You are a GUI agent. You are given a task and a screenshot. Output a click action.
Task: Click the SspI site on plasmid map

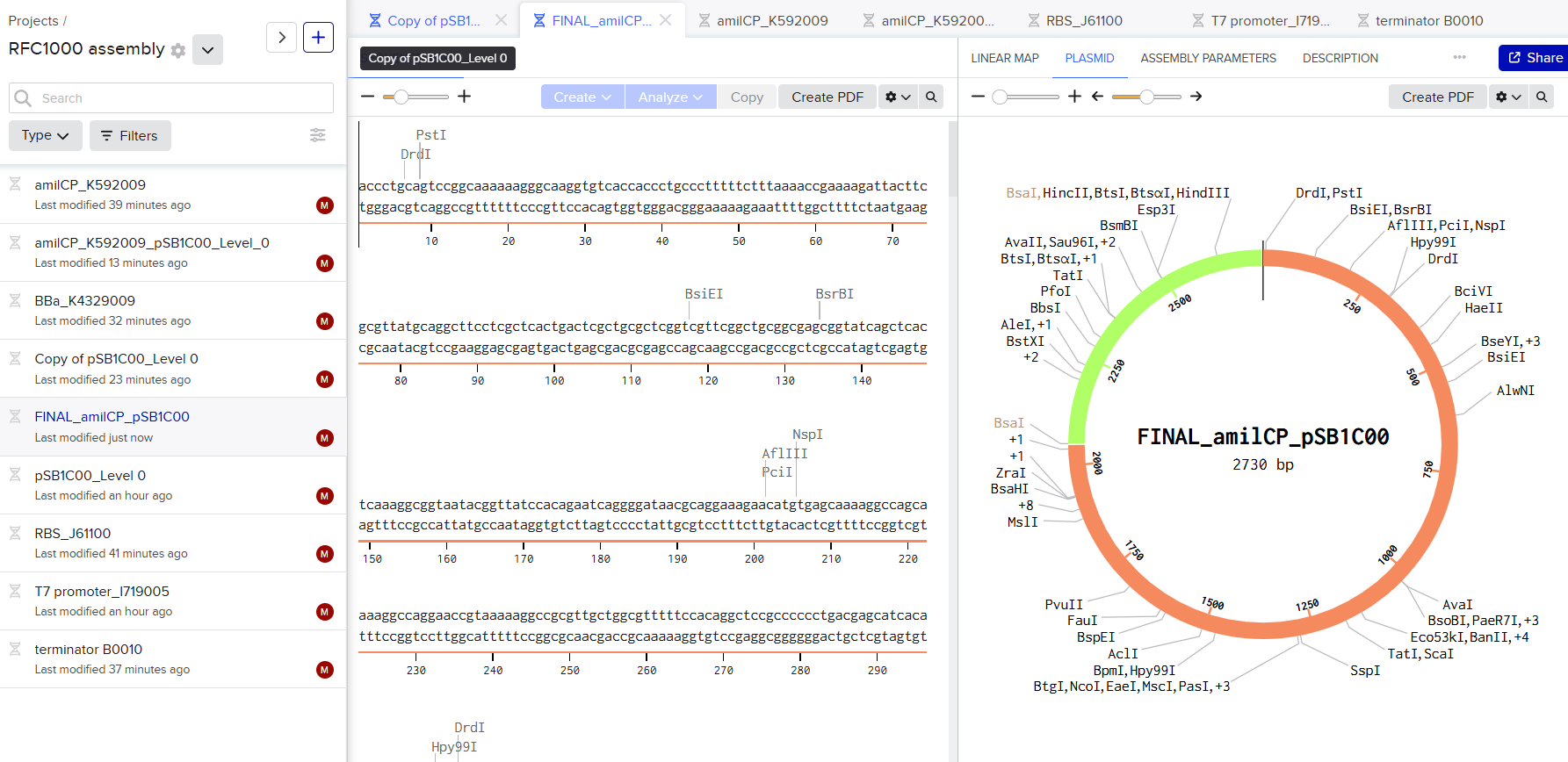[x=1365, y=671]
